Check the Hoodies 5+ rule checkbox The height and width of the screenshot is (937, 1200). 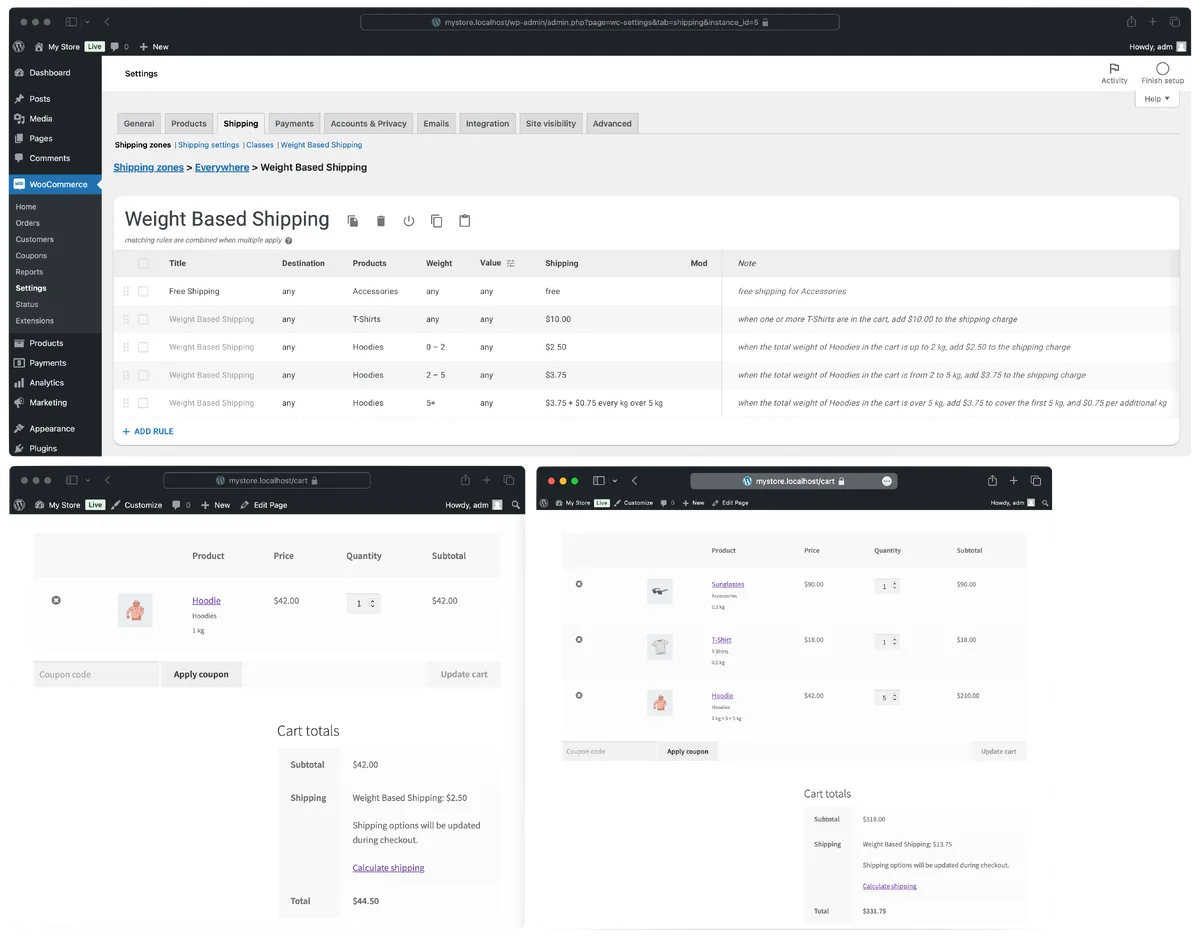143,403
